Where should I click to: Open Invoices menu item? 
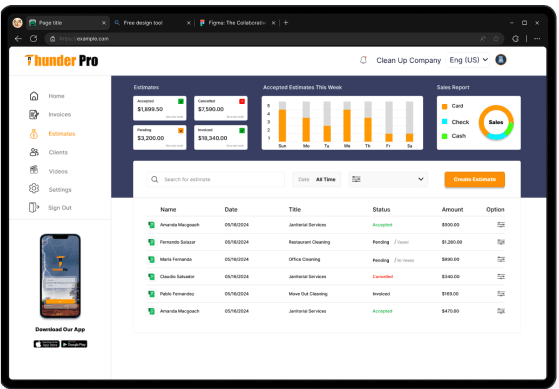(x=60, y=114)
